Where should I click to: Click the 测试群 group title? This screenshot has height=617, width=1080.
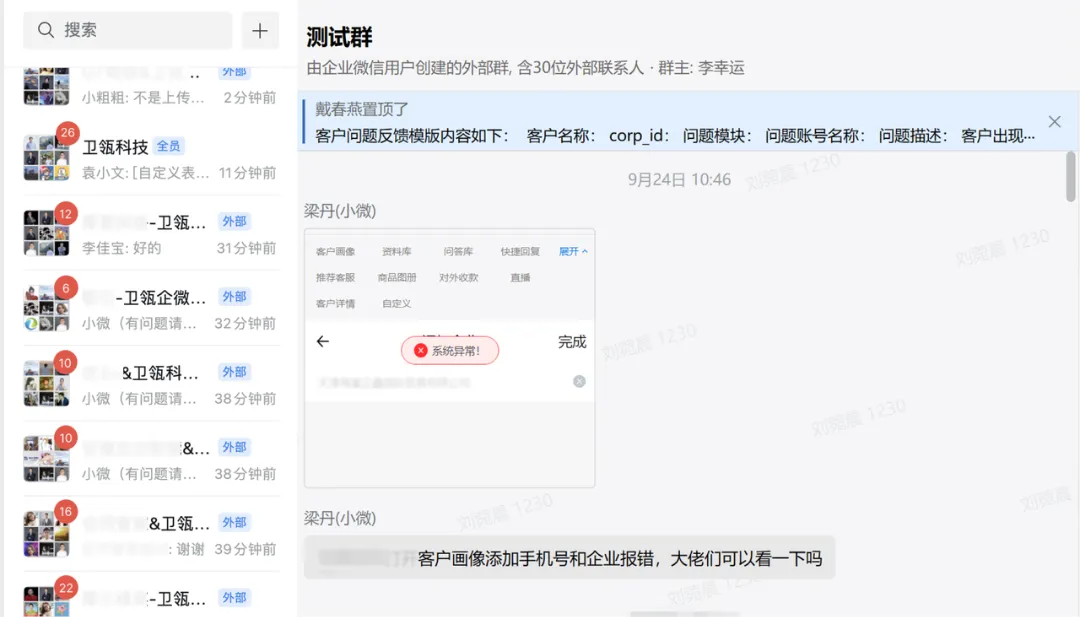[340, 37]
